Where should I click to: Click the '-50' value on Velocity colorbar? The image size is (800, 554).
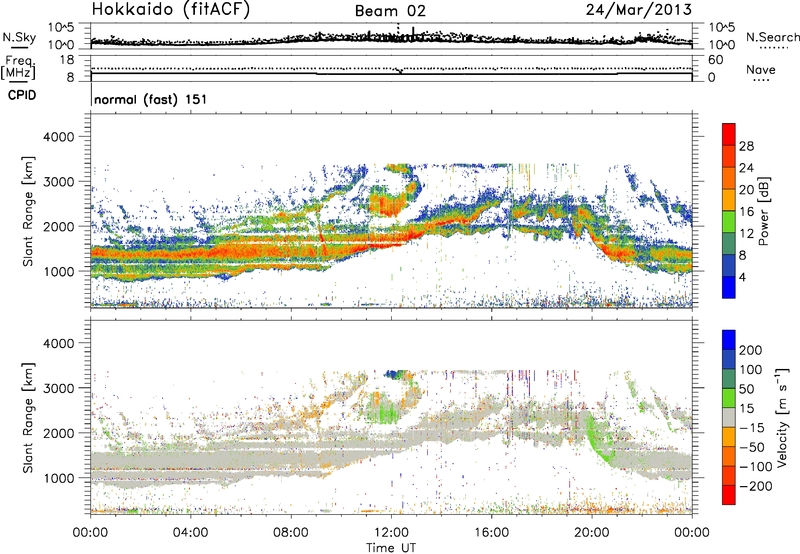(x=752, y=447)
